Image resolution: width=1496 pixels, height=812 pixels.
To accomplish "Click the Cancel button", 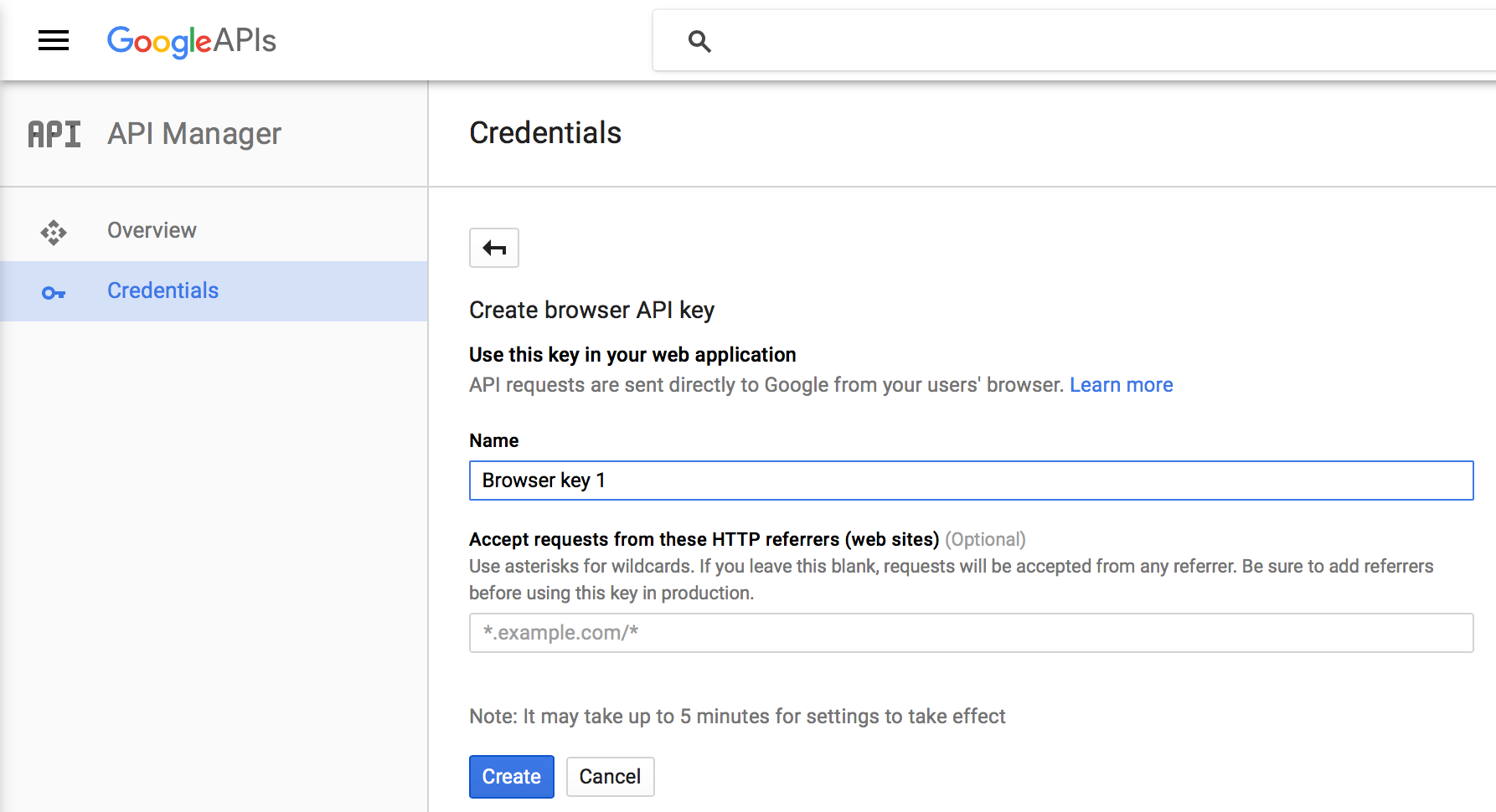I will coord(610,777).
